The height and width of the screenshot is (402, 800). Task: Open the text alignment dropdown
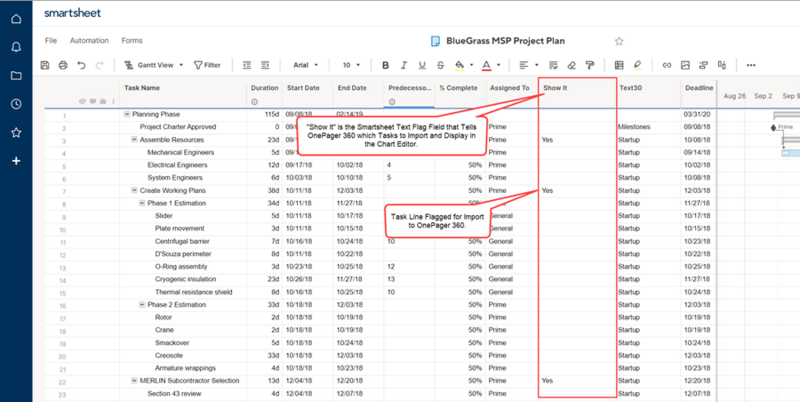point(529,65)
